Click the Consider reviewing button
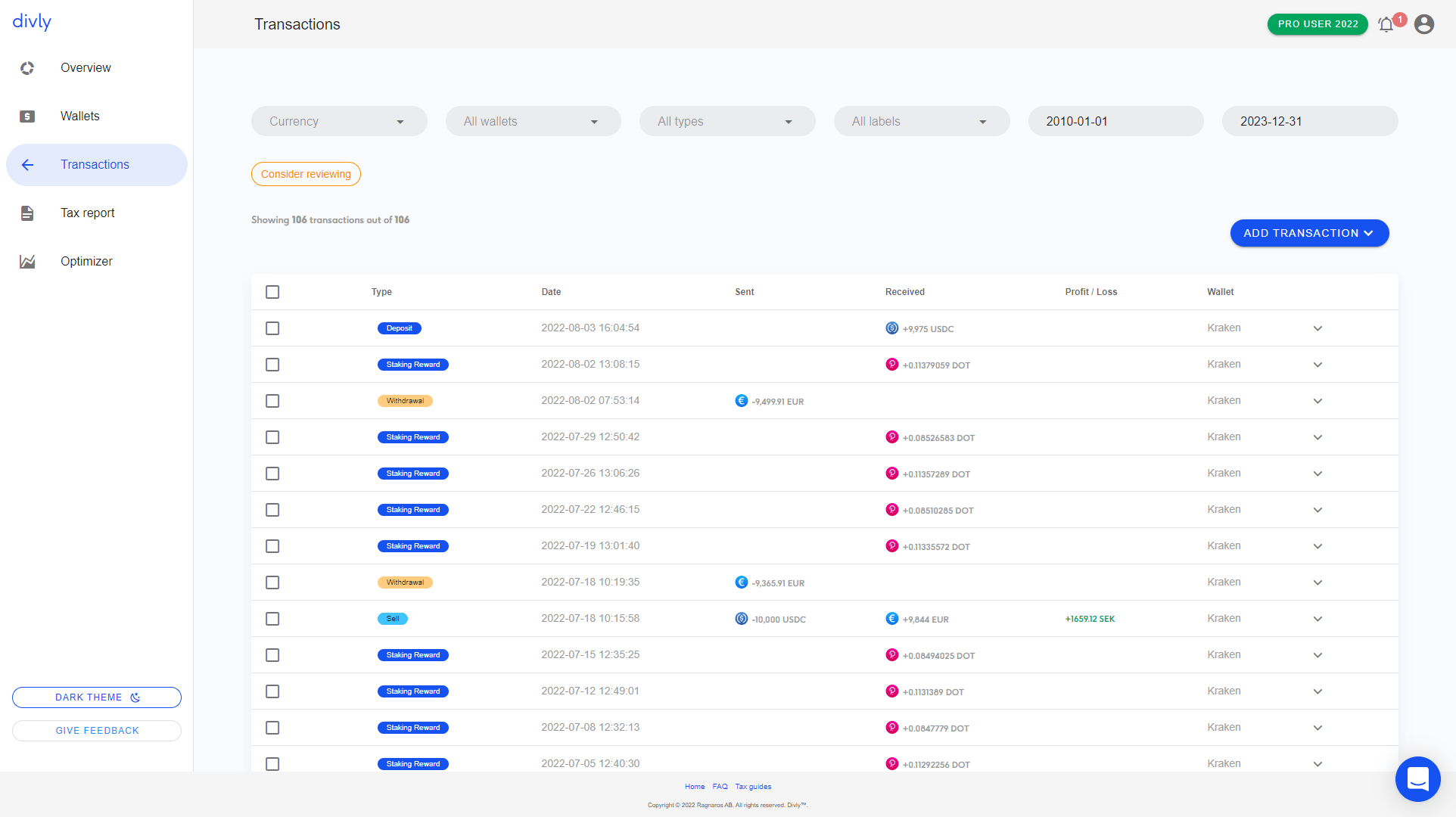This screenshot has width=1456, height=817. [306, 173]
